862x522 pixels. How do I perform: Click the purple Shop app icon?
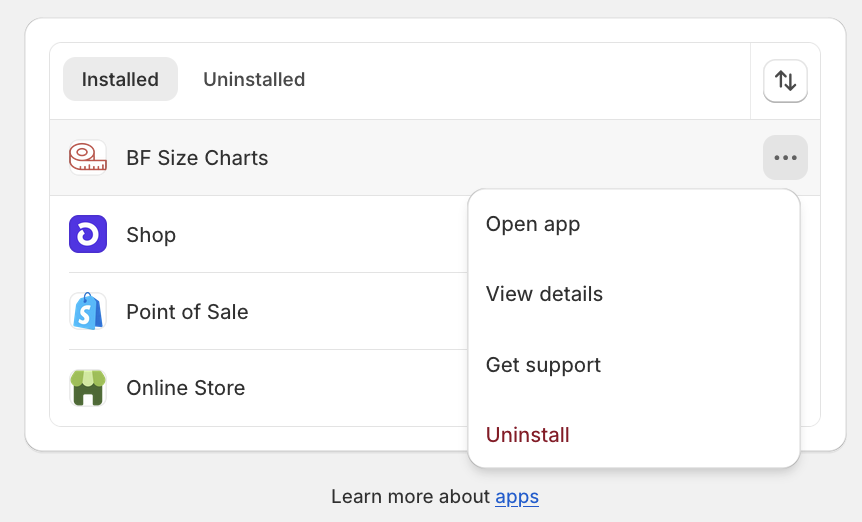(x=88, y=234)
